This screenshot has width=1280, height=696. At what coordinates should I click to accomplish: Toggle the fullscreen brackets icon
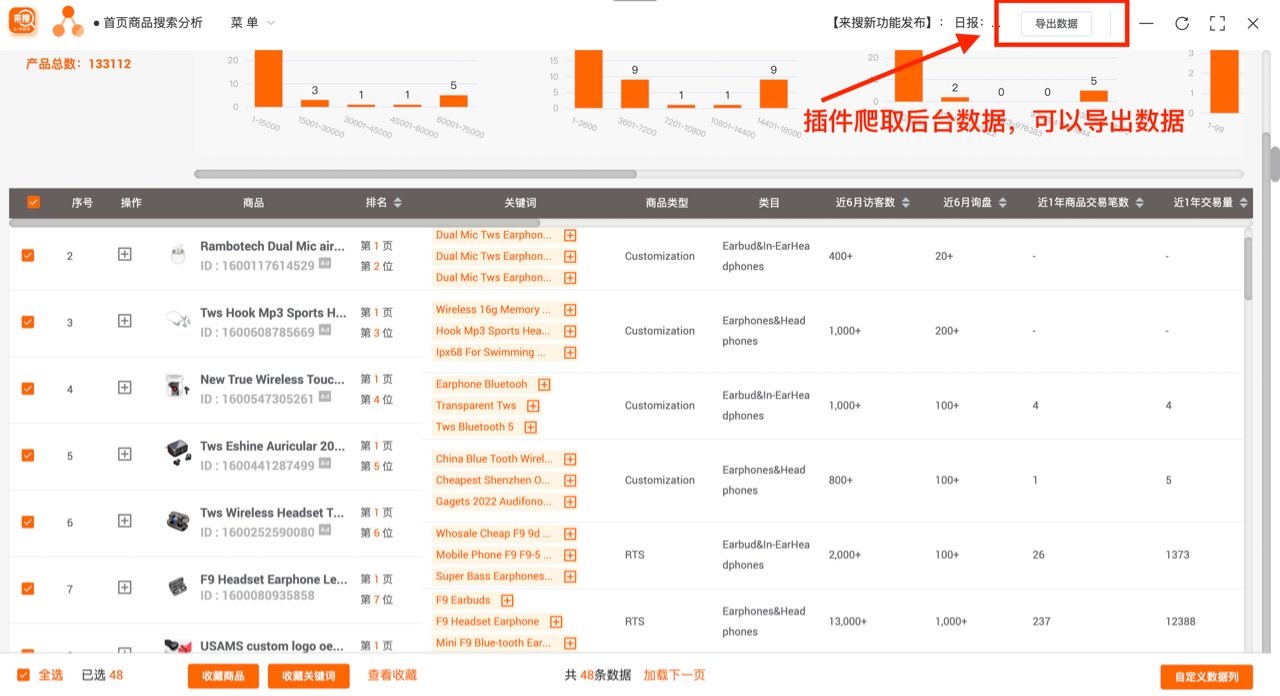(x=1217, y=23)
